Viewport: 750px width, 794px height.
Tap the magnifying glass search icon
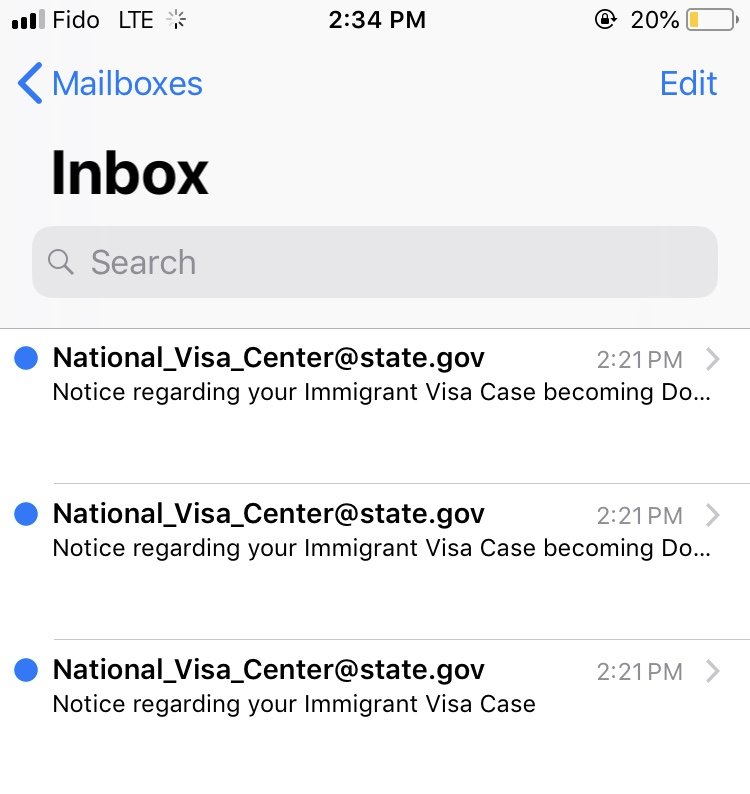click(61, 262)
